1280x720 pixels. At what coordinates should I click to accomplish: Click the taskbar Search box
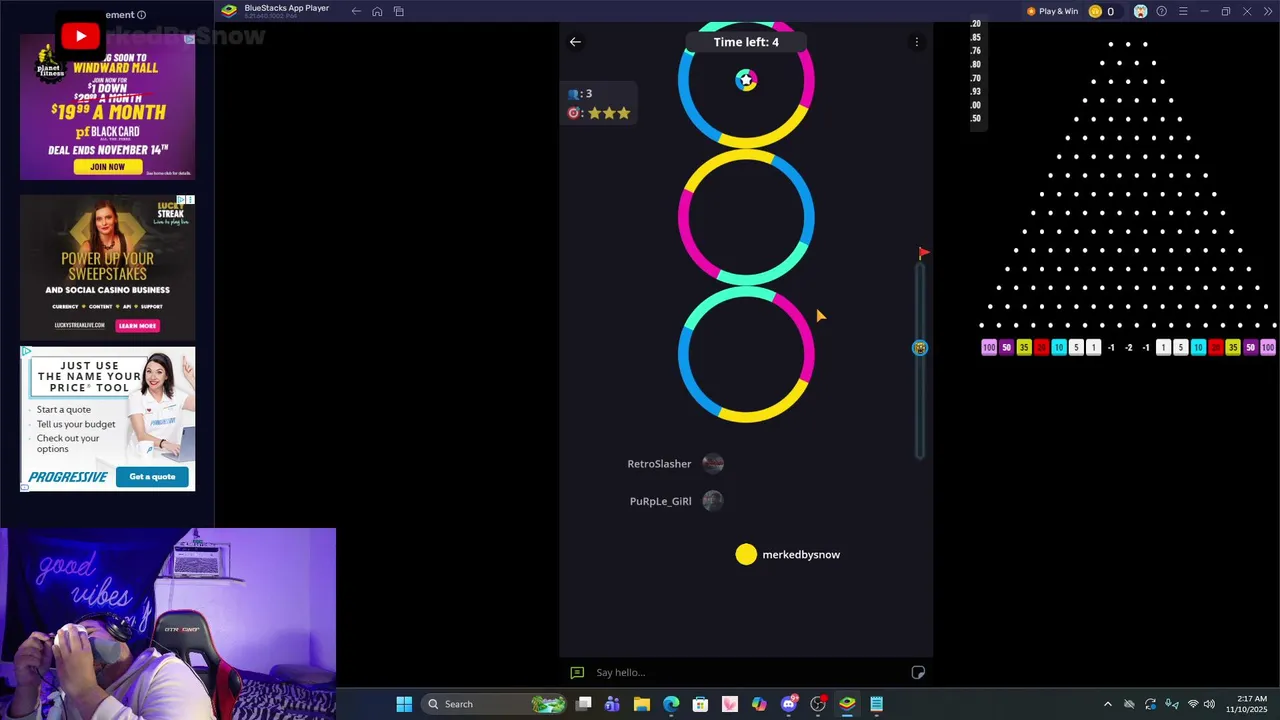click(x=496, y=704)
